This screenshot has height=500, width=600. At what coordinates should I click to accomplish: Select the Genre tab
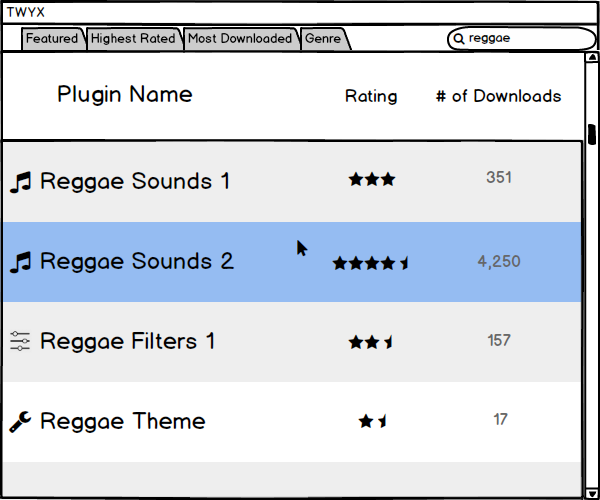(324, 39)
